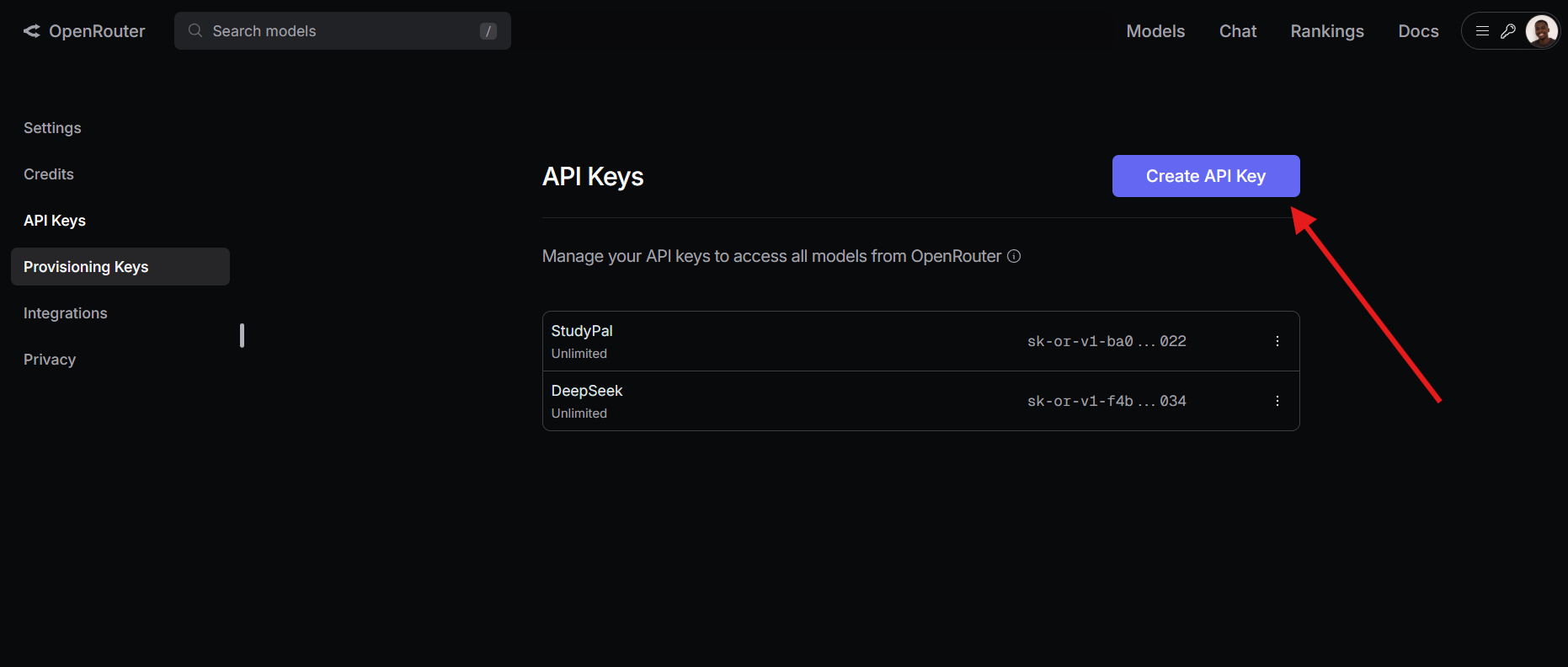Go to the Models page
This screenshot has width=1568, height=667.
(1155, 31)
